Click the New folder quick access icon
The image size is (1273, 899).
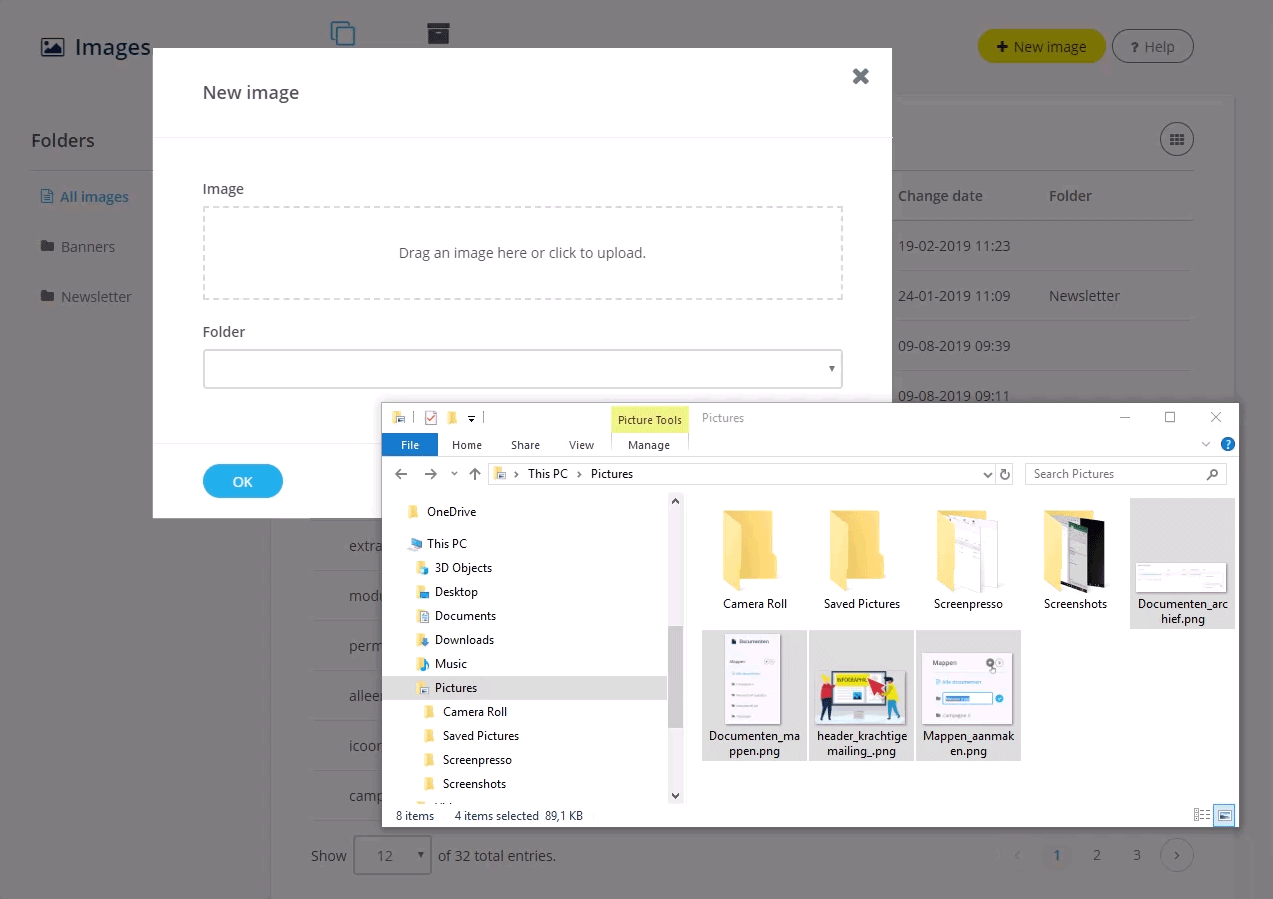[x=452, y=418]
